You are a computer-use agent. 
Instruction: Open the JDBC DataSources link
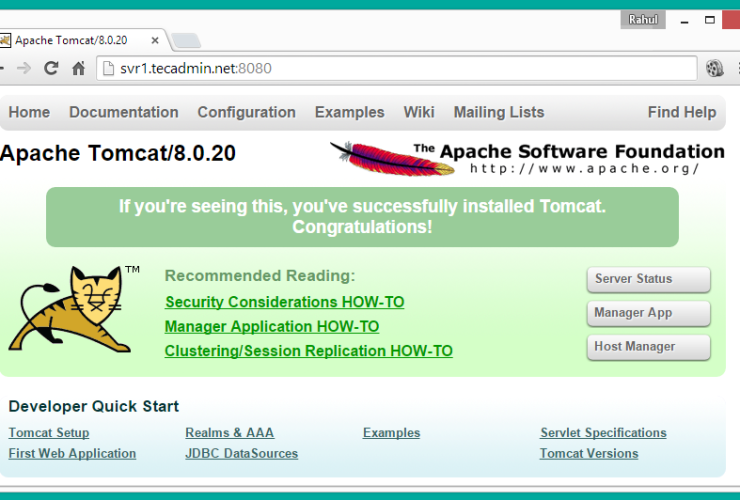point(241,453)
